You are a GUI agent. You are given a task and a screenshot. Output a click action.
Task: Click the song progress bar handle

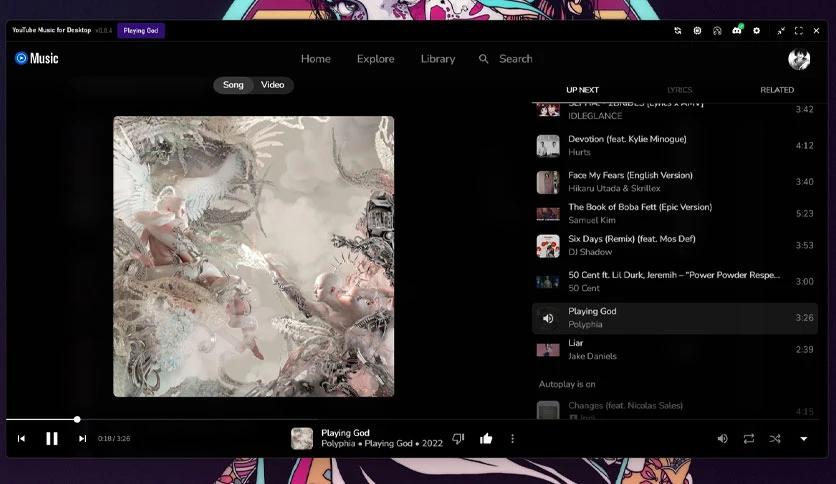click(77, 419)
